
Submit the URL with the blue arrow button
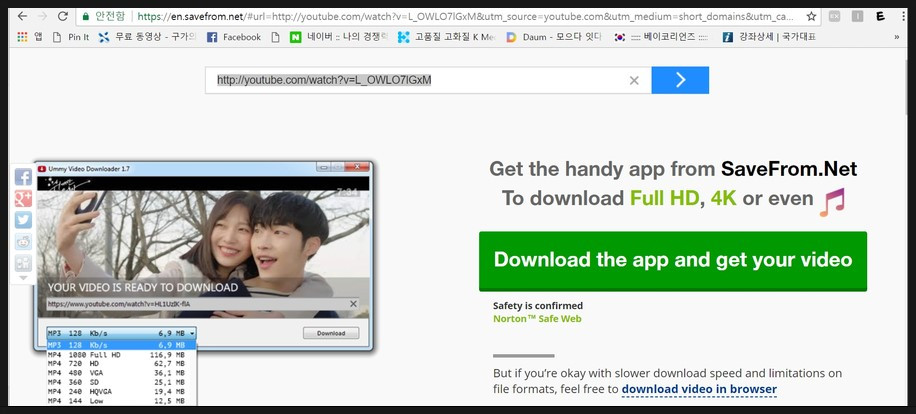tap(680, 80)
